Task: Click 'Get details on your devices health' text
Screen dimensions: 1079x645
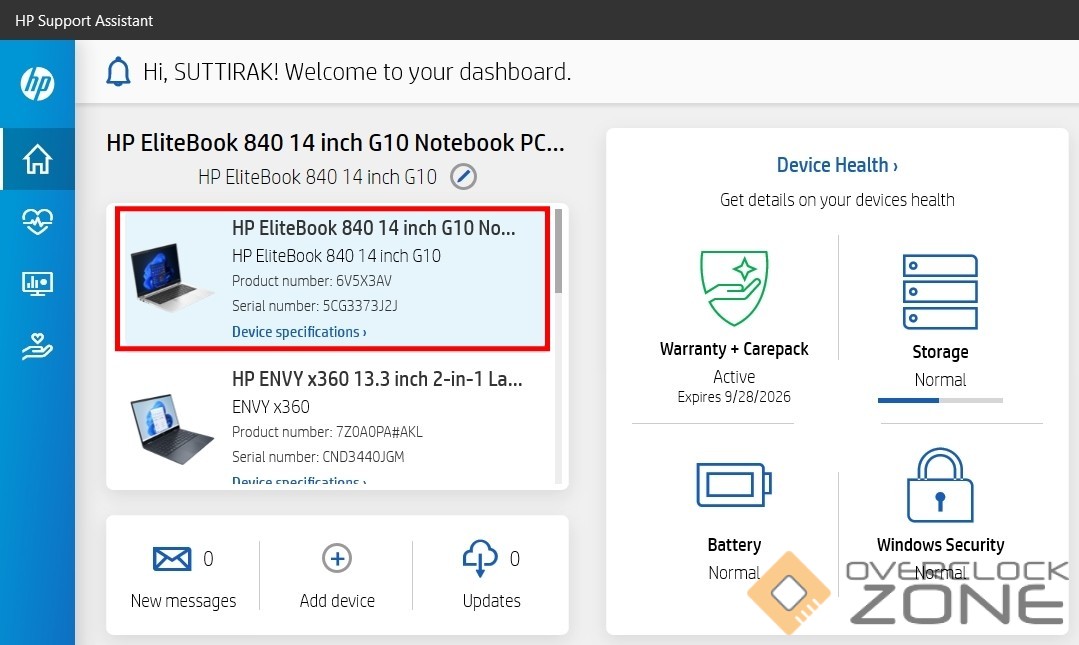Action: coord(837,200)
